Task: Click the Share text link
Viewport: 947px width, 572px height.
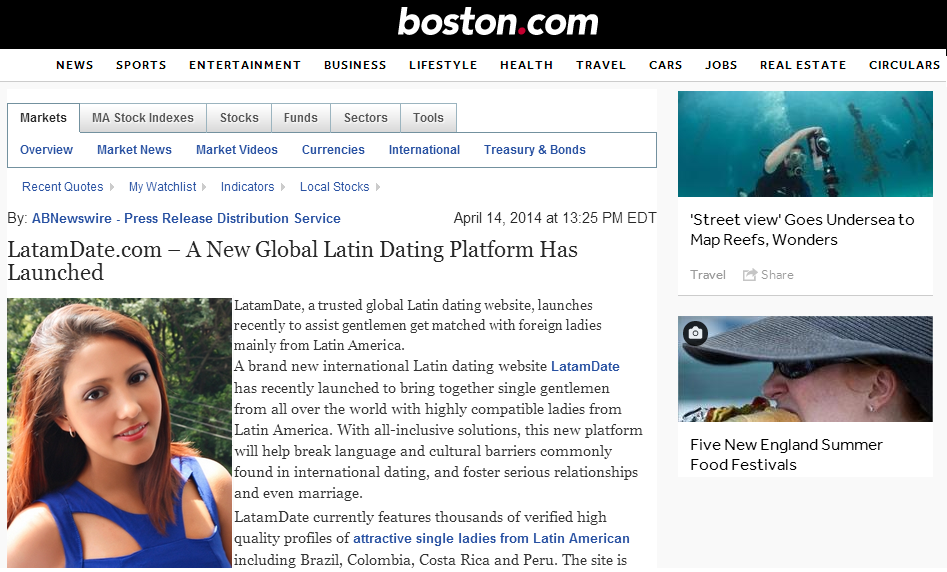Action: (777, 275)
